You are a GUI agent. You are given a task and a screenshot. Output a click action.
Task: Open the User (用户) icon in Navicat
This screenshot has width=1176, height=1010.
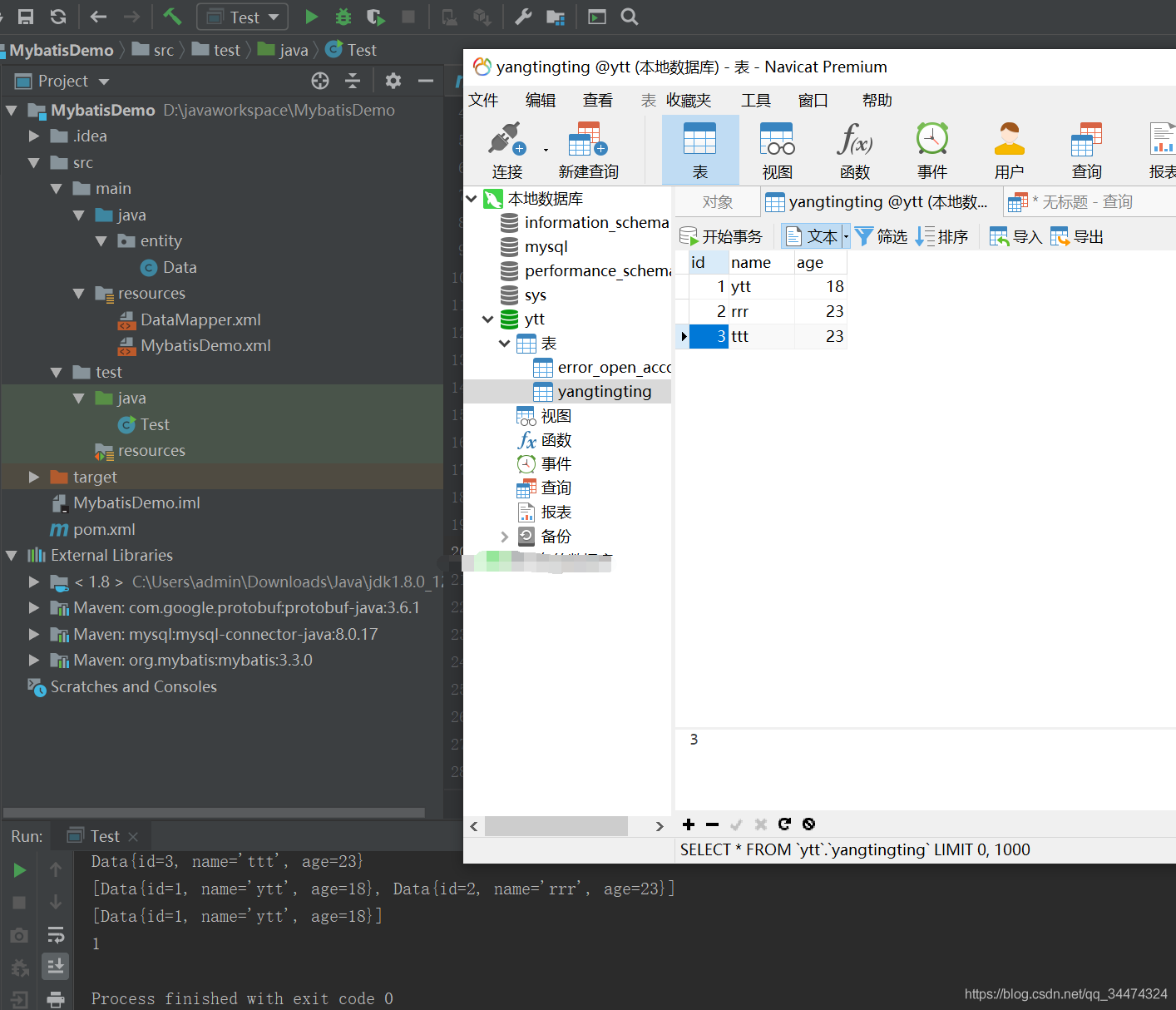point(1009,151)
